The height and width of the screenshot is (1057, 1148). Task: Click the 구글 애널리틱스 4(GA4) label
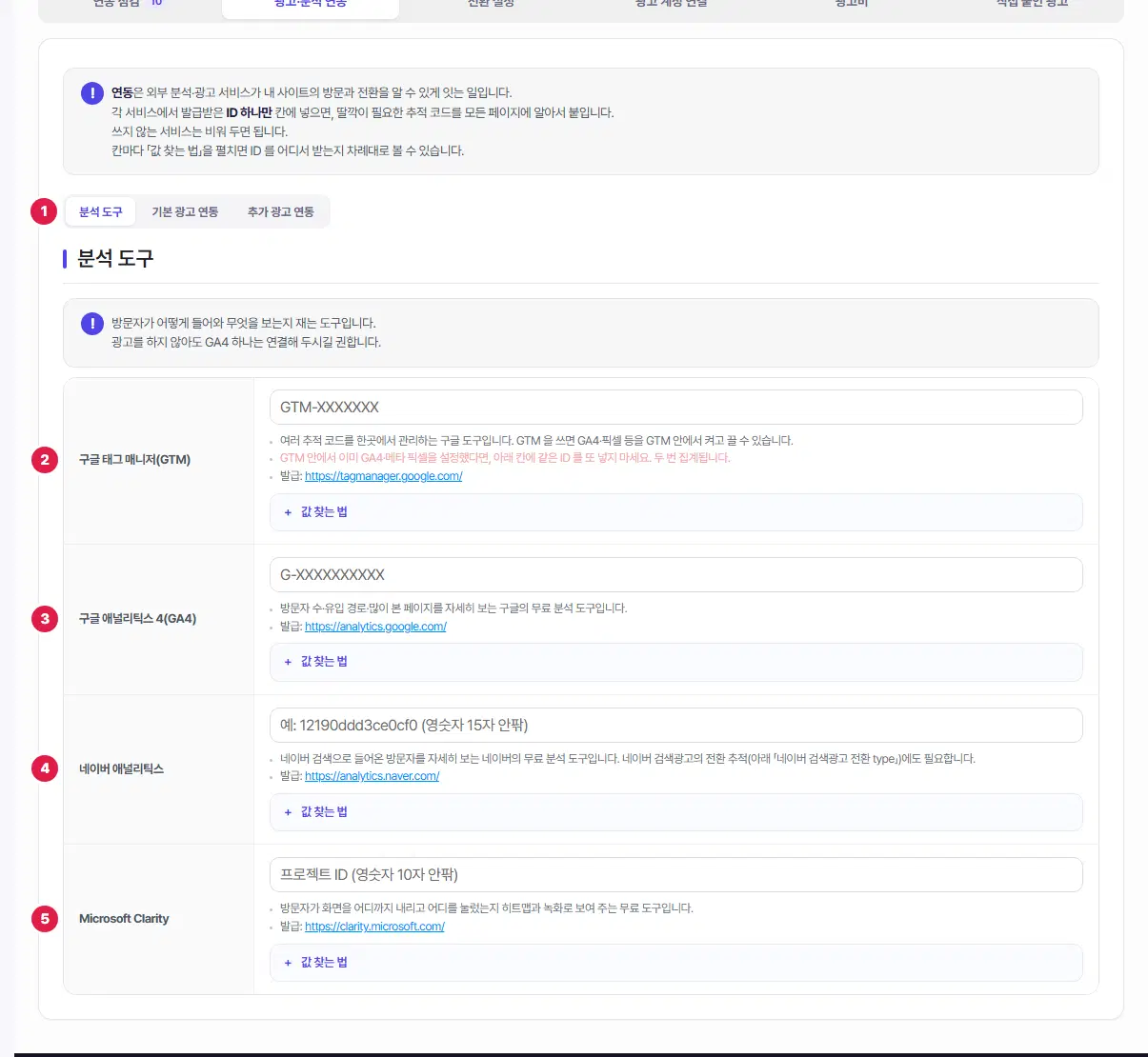[137, 619]
